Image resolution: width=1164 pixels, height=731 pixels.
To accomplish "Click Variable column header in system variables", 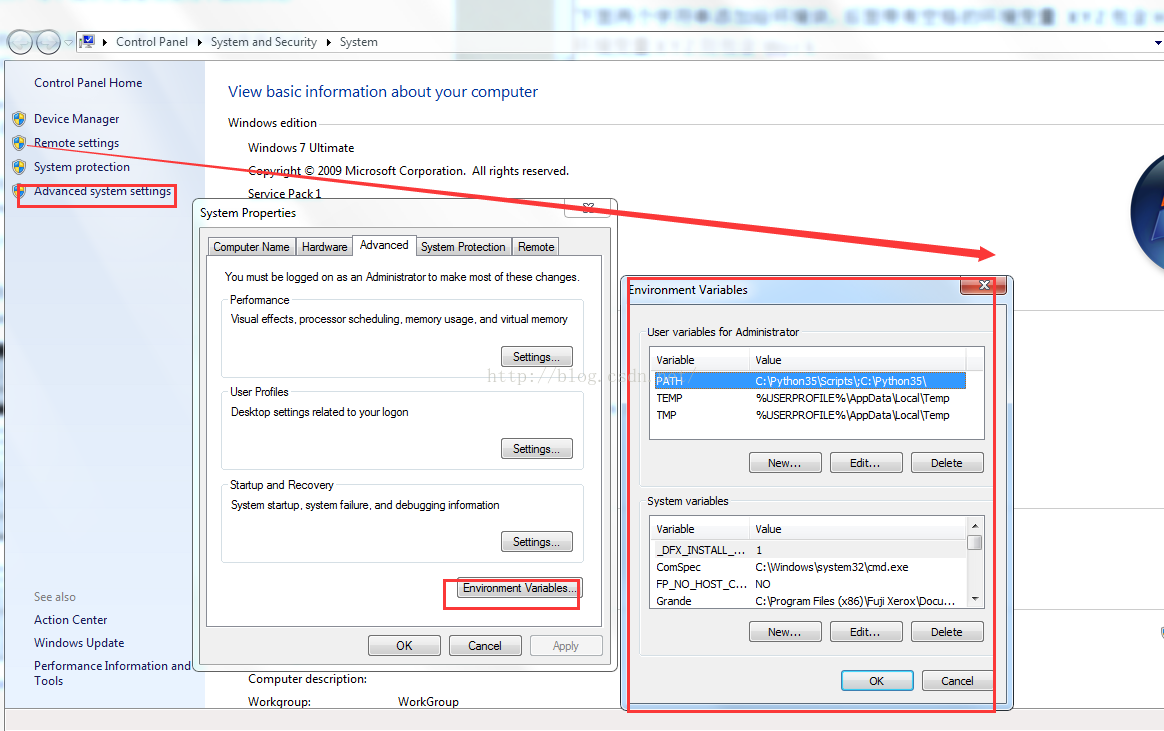I will pyautogui.click(x=700, y=529).
